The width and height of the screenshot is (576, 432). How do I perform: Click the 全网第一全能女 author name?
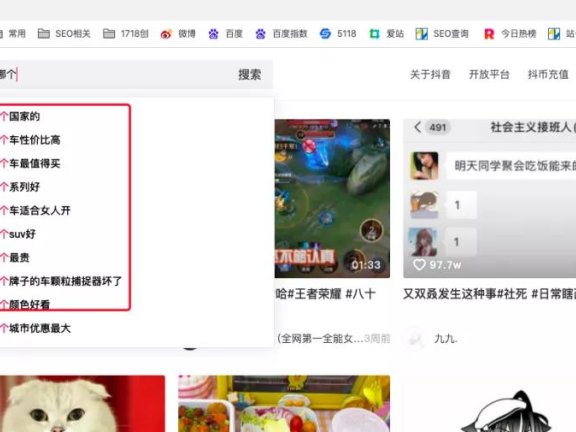320,338
